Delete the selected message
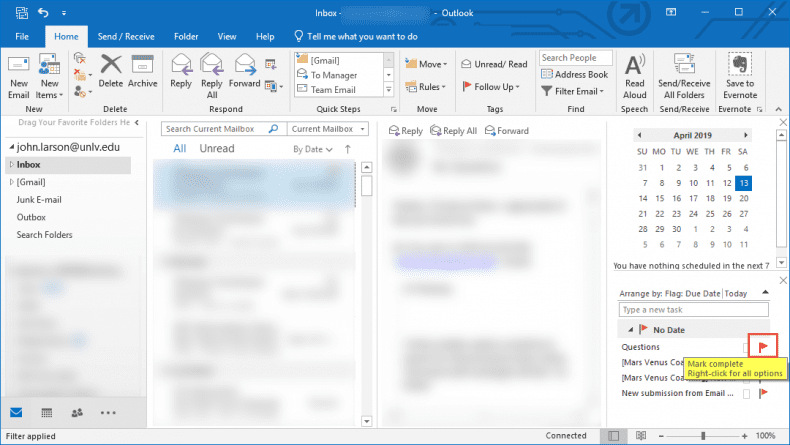This screenshot has height=445, width=790. [x=111, y=70]
